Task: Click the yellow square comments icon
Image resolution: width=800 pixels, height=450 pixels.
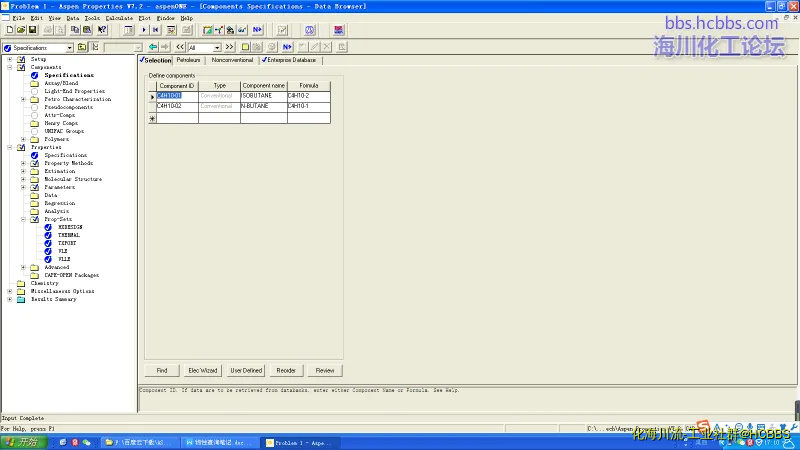Action: point(245,47)
